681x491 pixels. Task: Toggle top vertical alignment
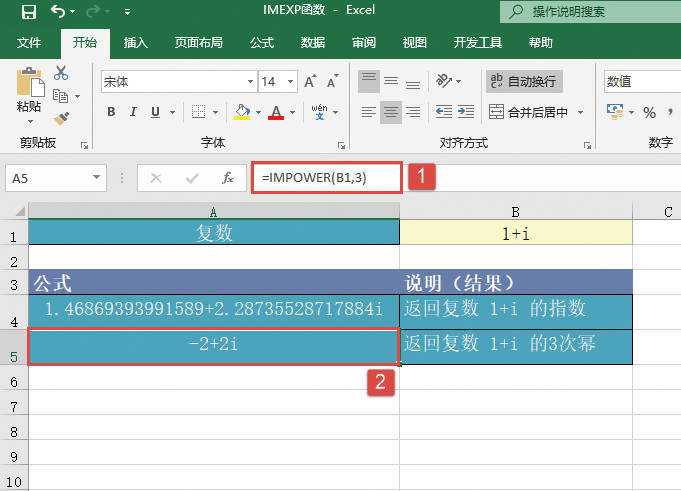[x=369, y=81]
